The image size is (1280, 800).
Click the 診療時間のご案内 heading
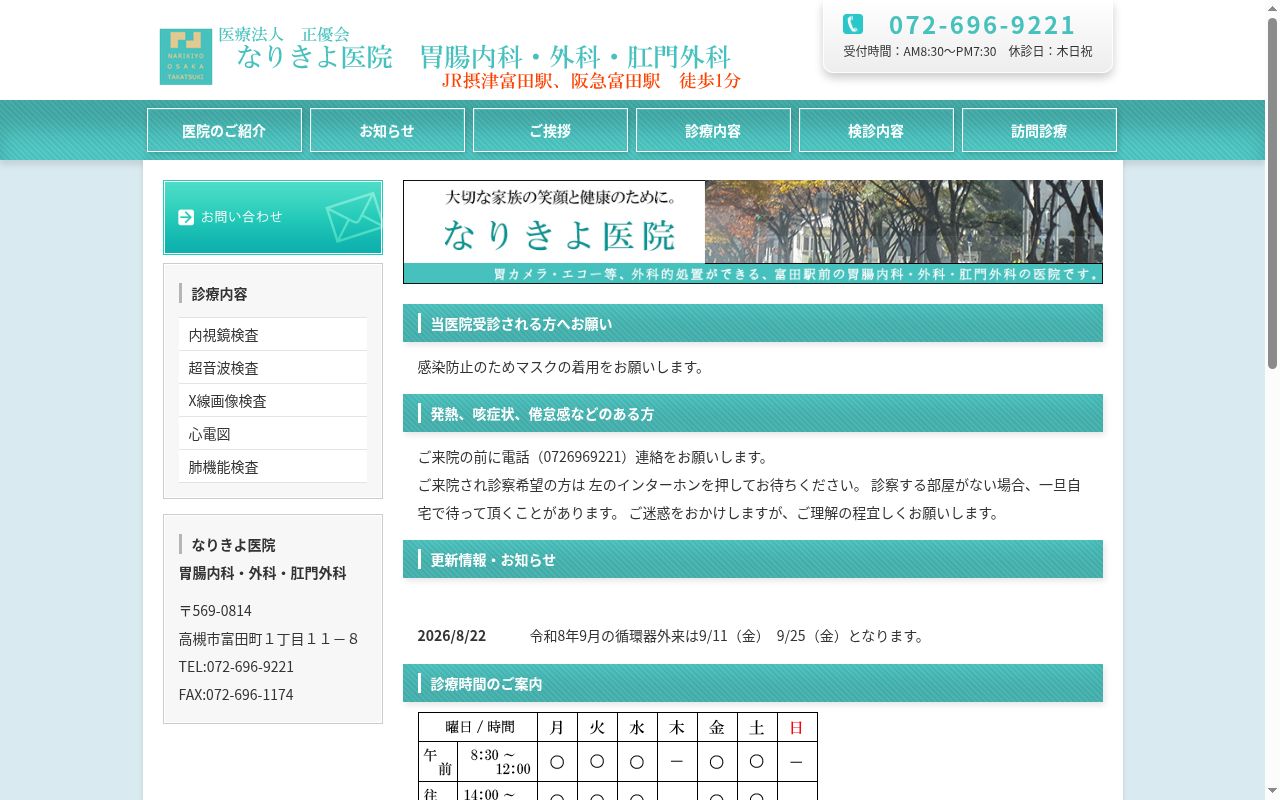[753, 683]
